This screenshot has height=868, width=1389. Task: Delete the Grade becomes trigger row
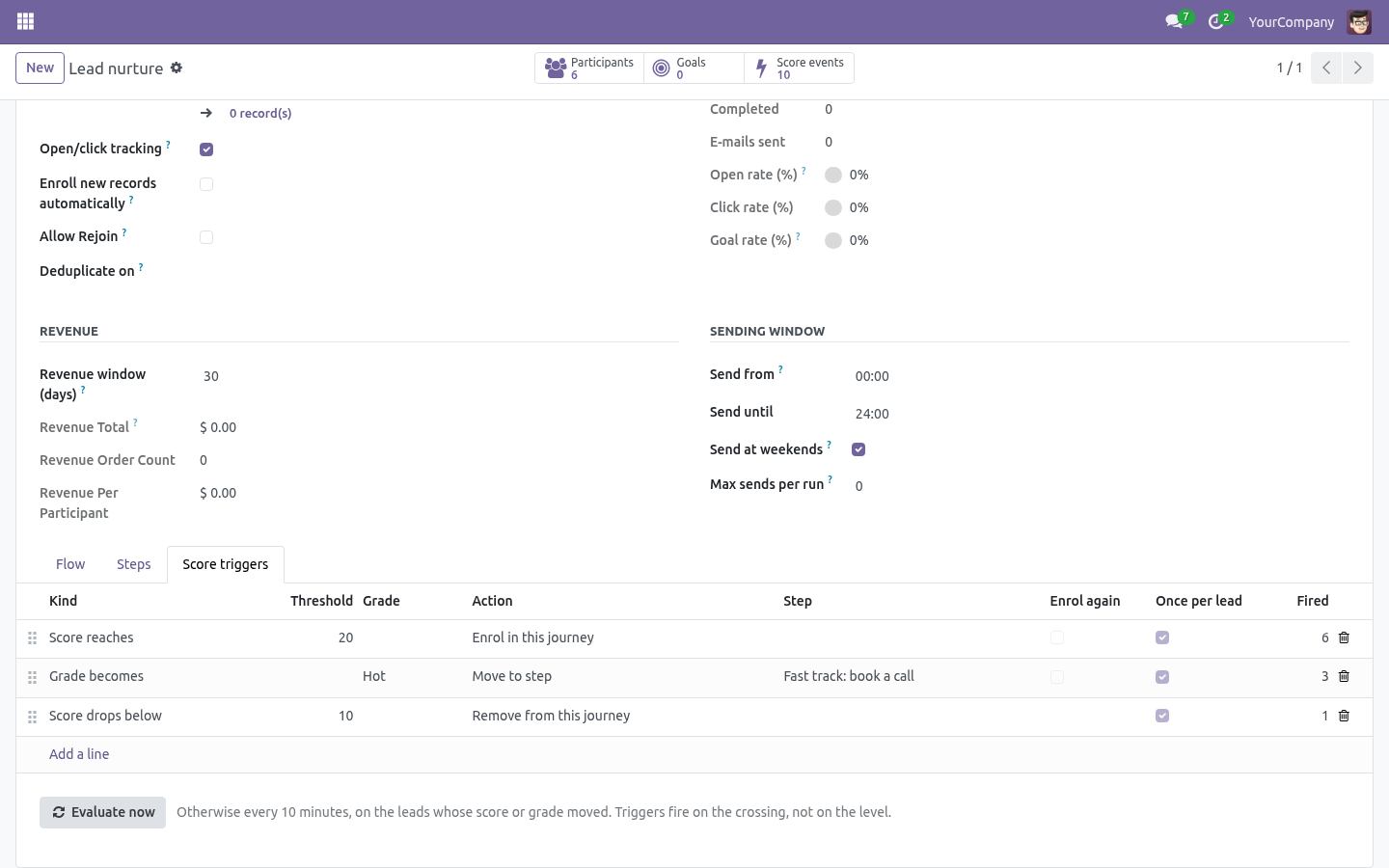[x=1344, y=676]
